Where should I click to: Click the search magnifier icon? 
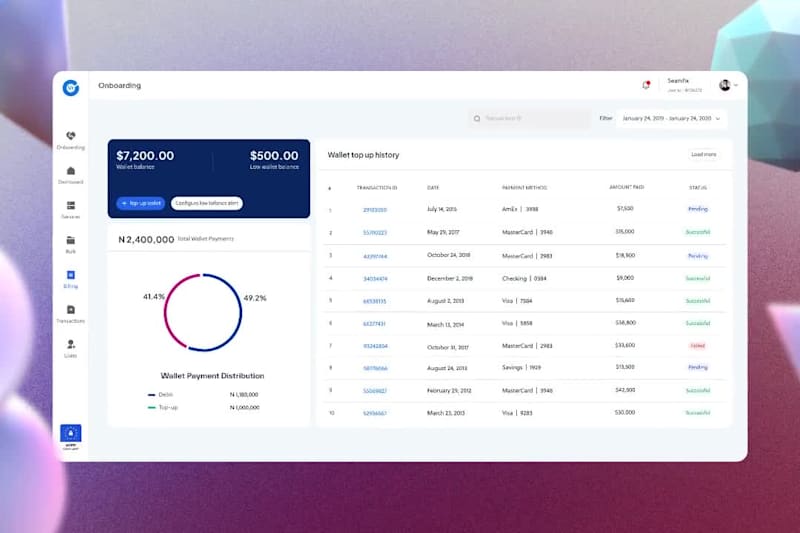tap(477, 118)
